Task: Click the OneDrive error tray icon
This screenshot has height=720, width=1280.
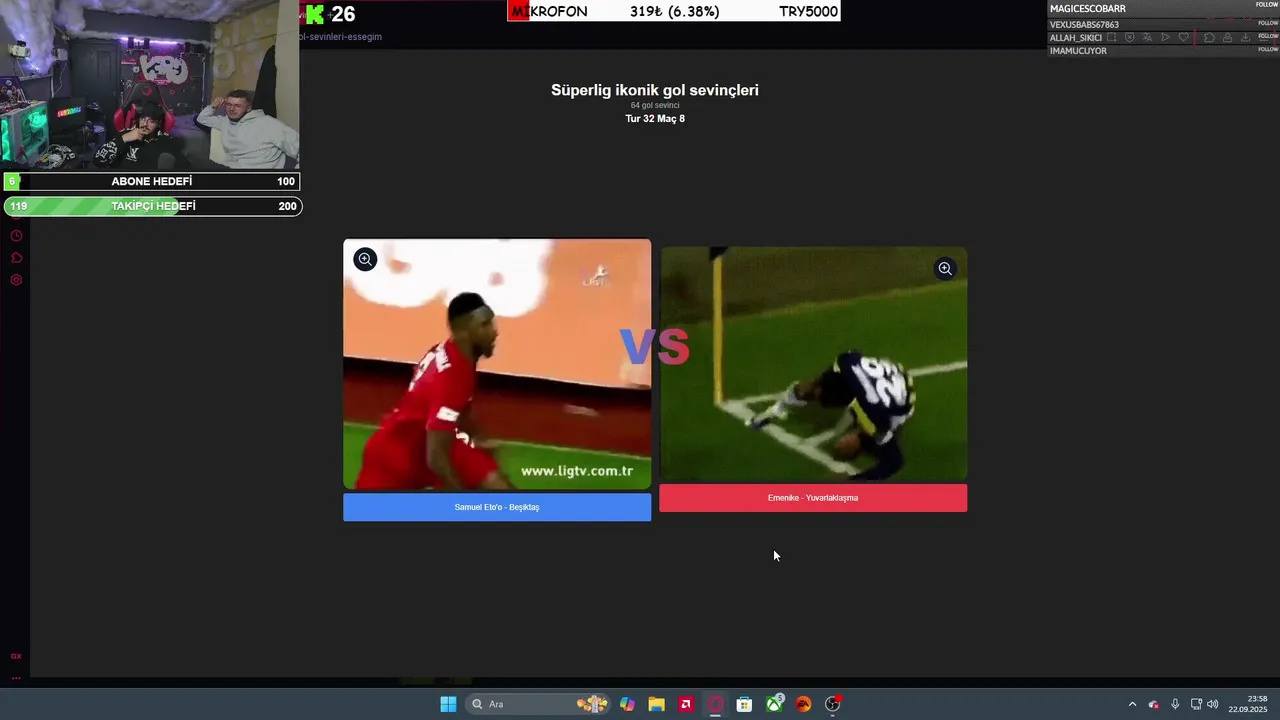Action: [x=1154, y=704]
